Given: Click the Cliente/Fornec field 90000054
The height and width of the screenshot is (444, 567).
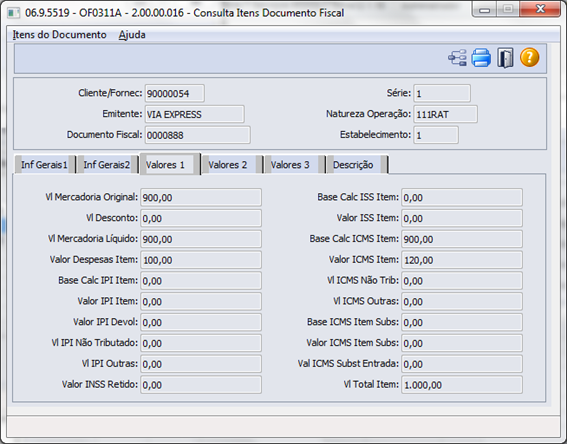Looking at the screenshot, I should [x=175, y=94].
